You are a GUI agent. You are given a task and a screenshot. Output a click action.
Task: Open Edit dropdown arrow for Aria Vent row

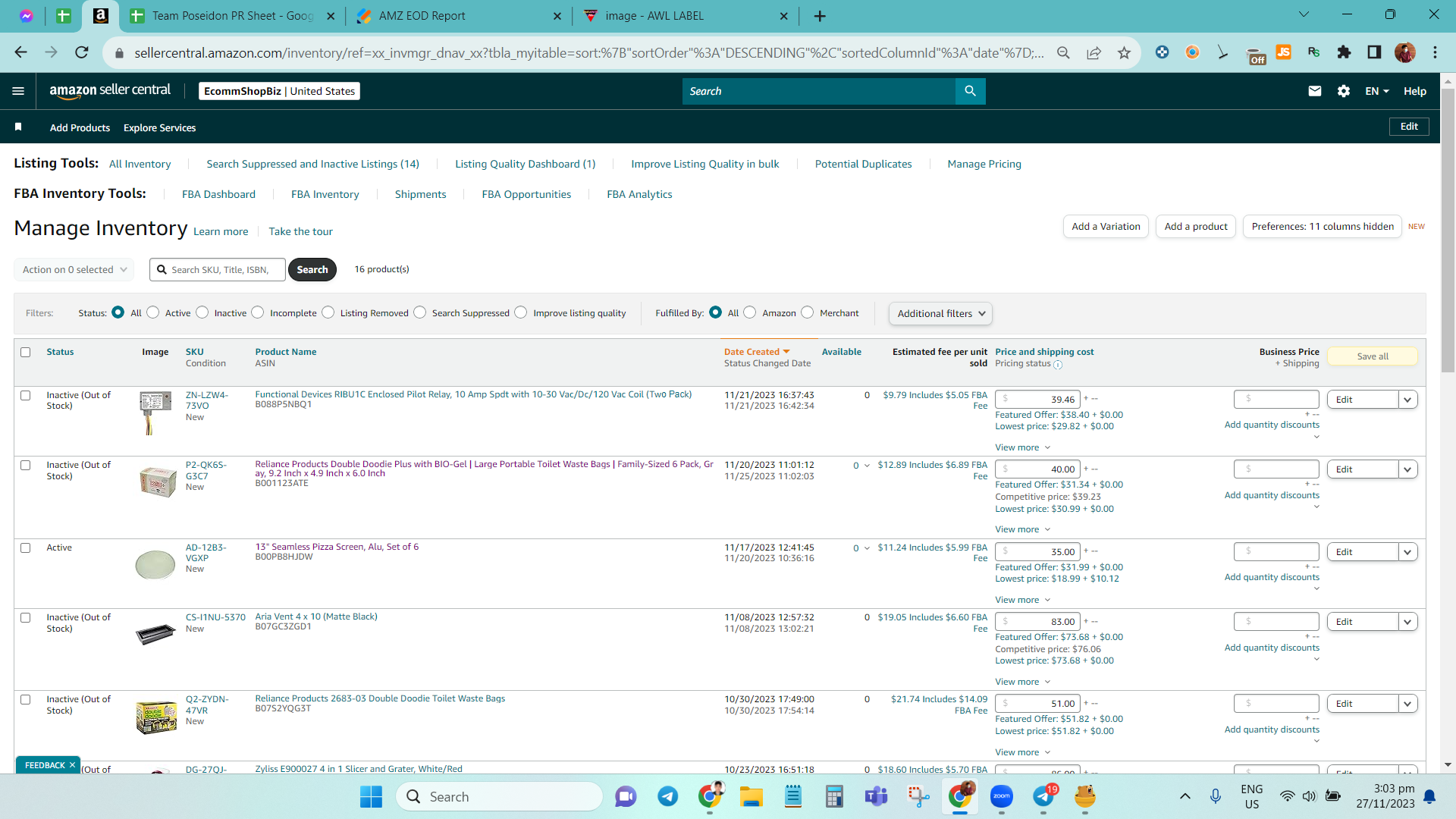(x=1407, y=622)
